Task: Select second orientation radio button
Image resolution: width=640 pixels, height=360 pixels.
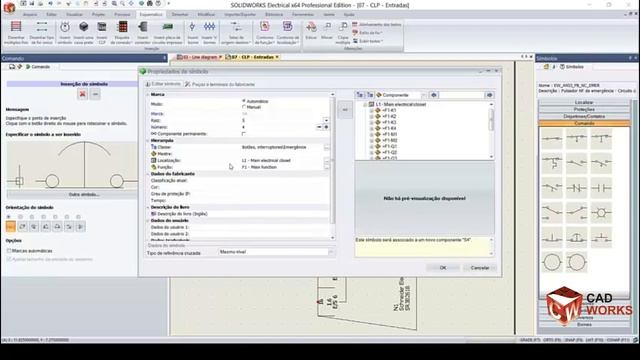Action: pos(20,217)
